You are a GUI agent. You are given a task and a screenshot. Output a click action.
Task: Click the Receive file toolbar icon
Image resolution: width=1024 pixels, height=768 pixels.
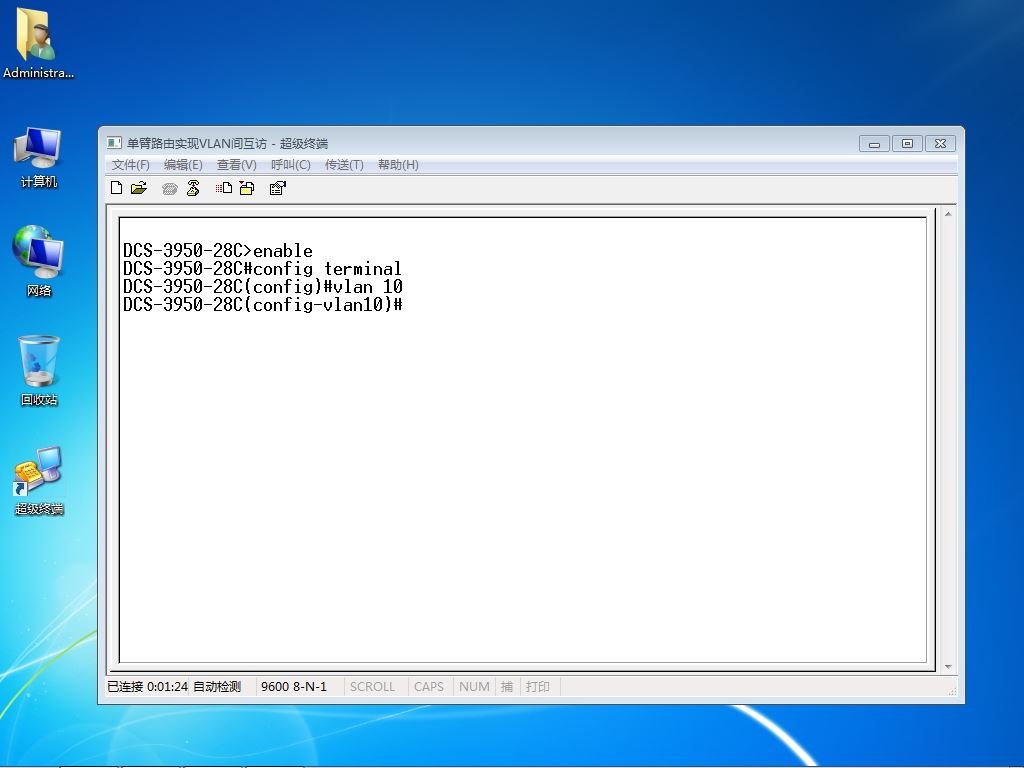[x=247, y=188]
